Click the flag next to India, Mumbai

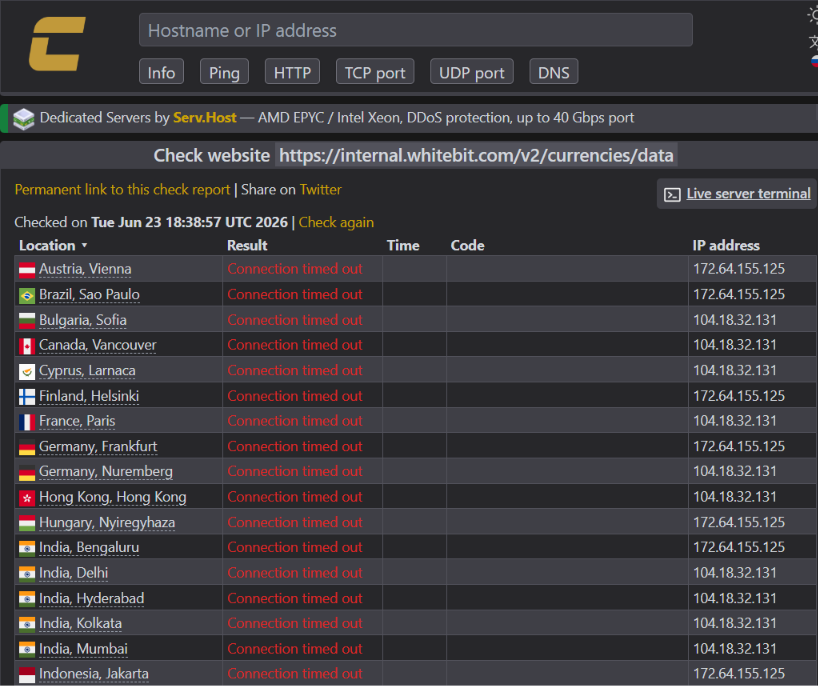[27, 649]
